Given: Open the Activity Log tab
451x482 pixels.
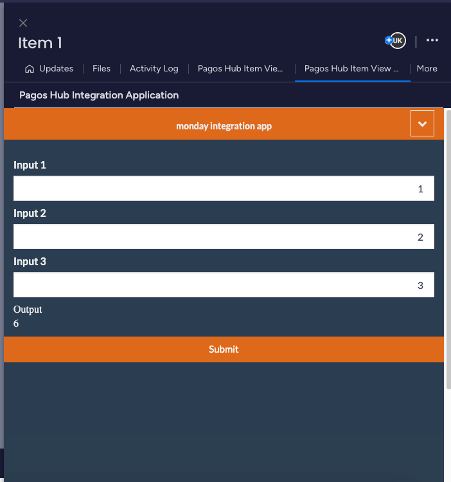Looking at the screenshot, I should tap(154, 69).
